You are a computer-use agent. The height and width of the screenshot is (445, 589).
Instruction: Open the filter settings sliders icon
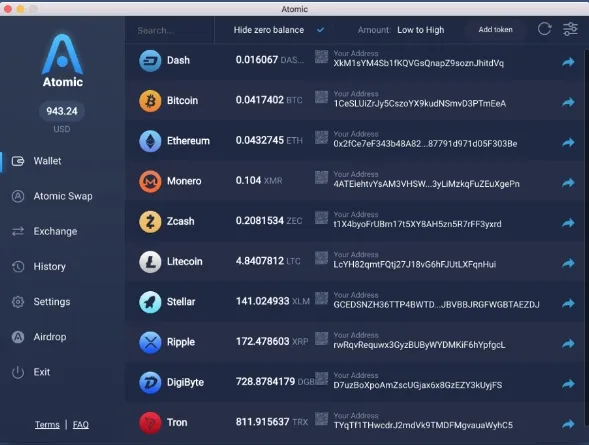(x=570, y=29)
